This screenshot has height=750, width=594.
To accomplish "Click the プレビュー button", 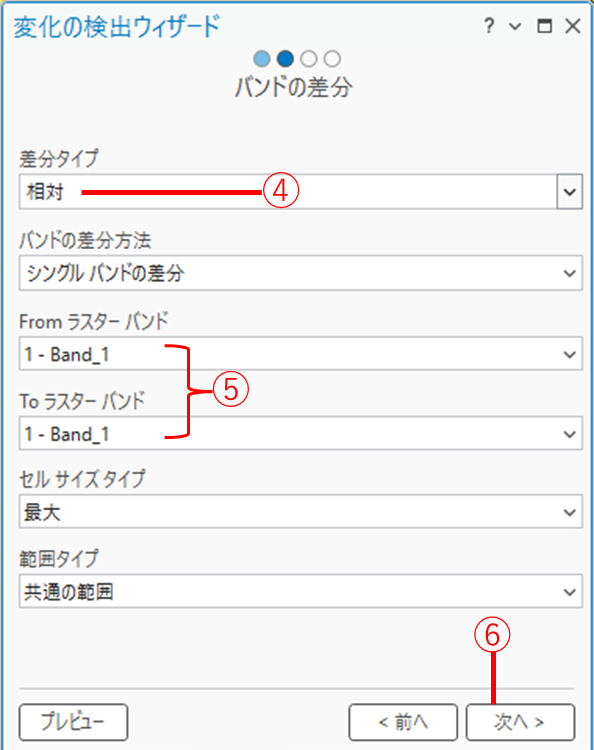I will pyautogui.click(x=73, y=722).
